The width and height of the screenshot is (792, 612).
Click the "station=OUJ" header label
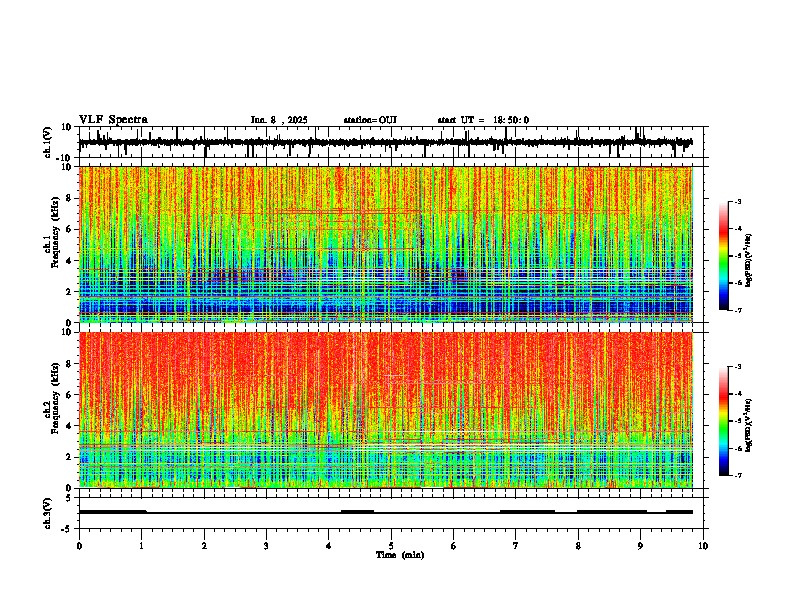370,120
